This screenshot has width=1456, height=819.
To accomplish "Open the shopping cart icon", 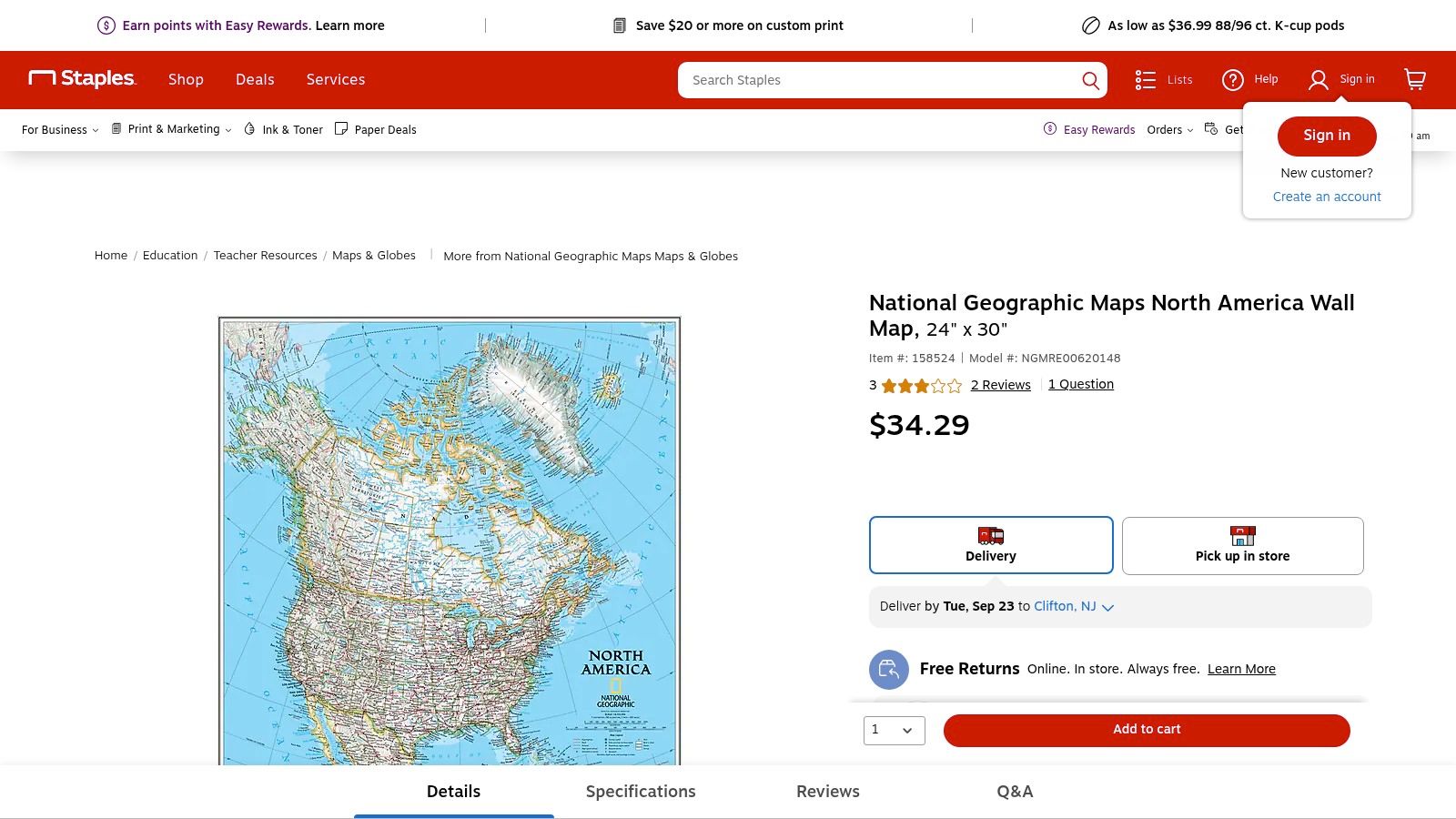I will 1413,80.
